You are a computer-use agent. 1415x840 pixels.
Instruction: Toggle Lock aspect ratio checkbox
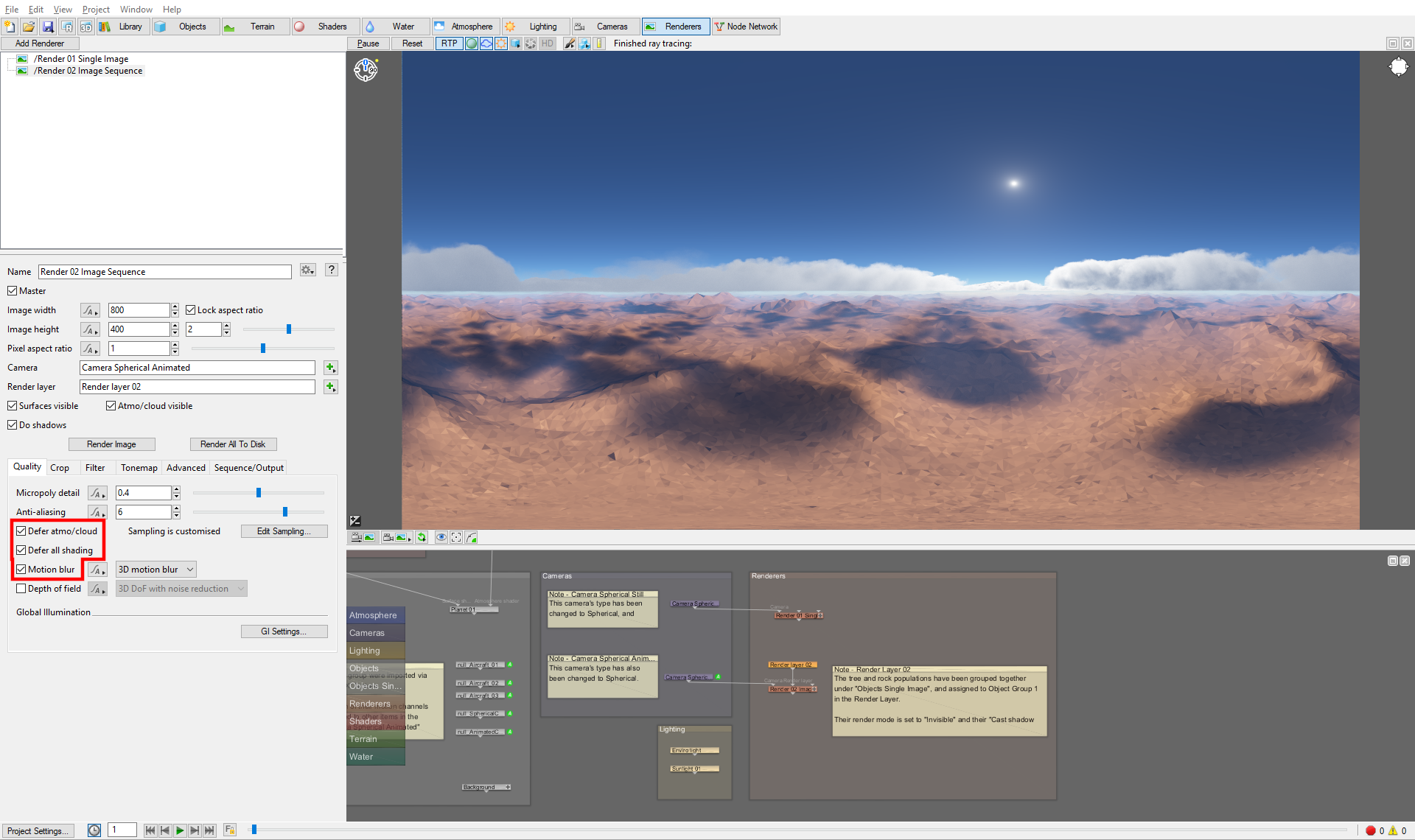pos(190,310)
